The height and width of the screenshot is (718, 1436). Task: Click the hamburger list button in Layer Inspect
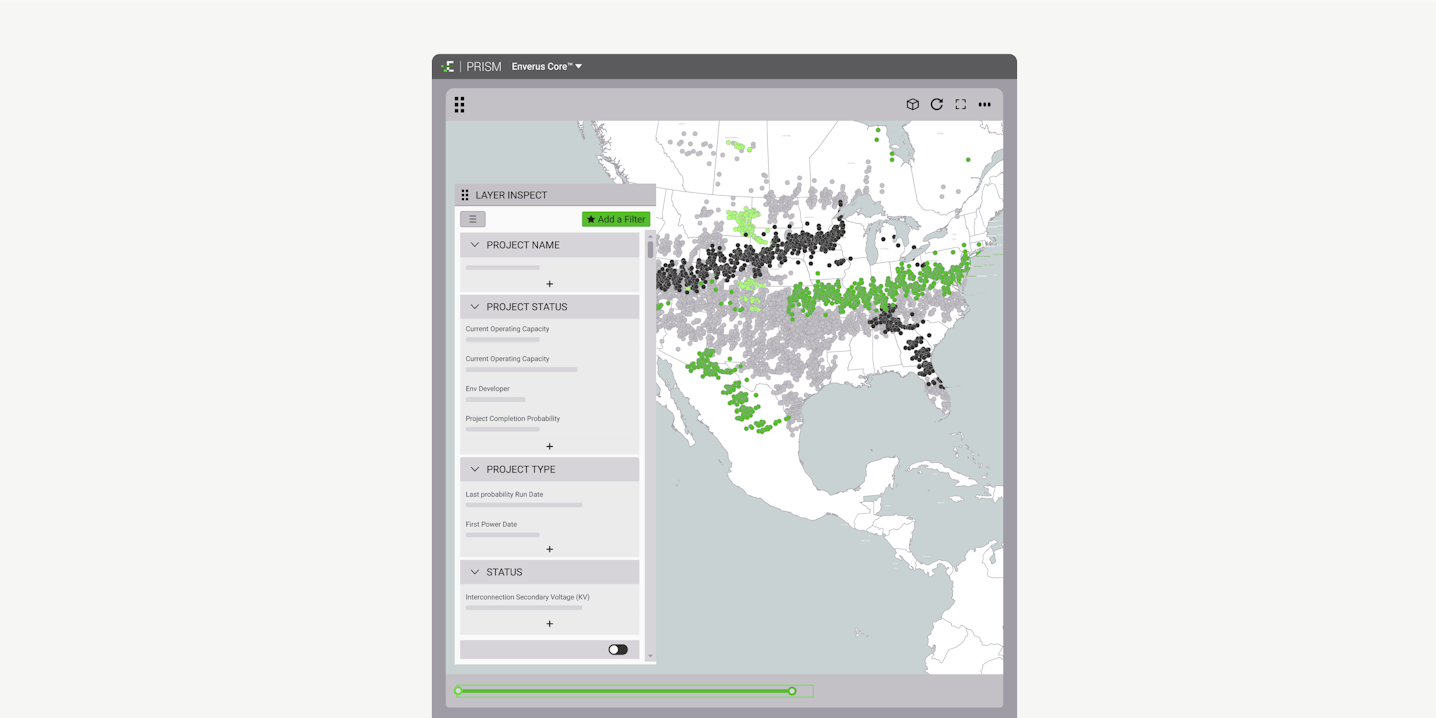(473, 219)
